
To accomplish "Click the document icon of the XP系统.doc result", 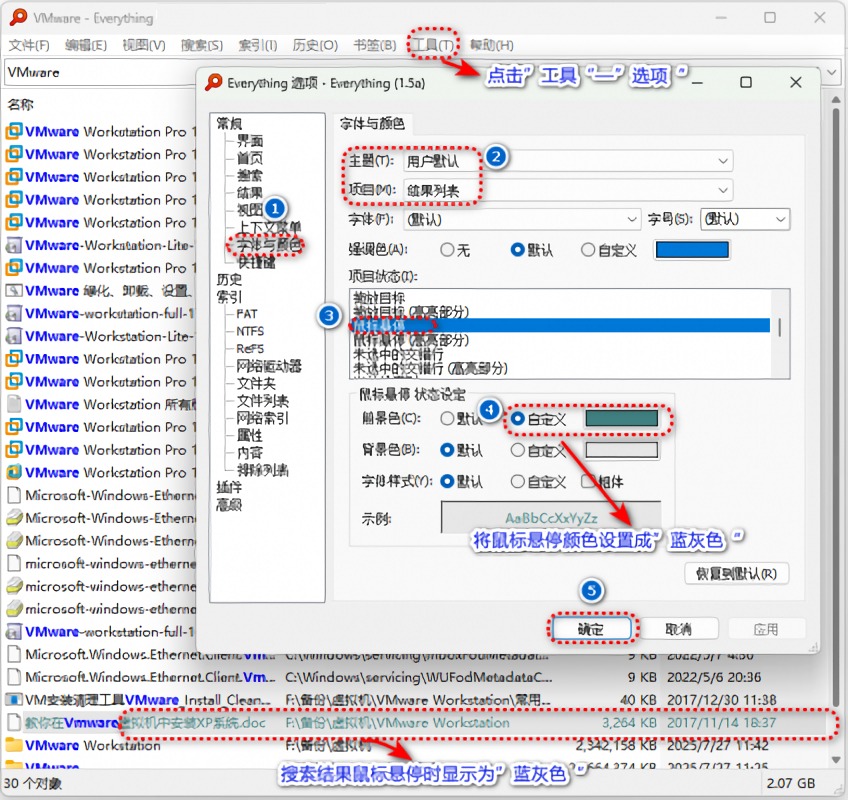I will pos(15,722).
